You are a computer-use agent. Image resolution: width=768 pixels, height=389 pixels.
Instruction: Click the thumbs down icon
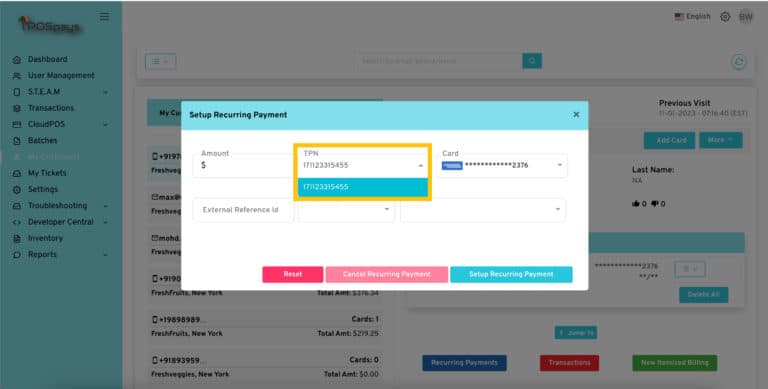pos(654,204)
